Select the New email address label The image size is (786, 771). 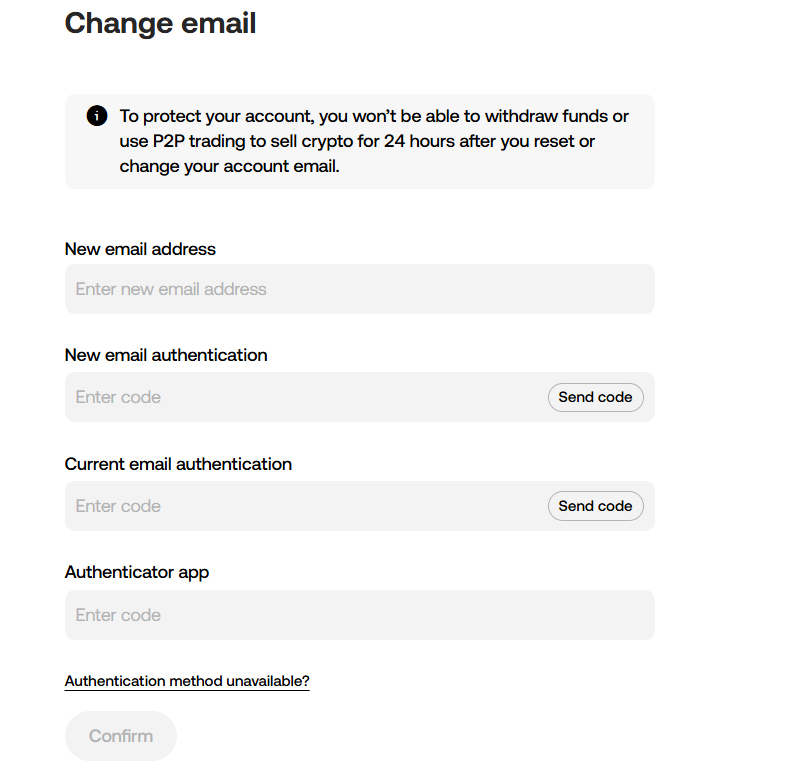pos(140,249)
